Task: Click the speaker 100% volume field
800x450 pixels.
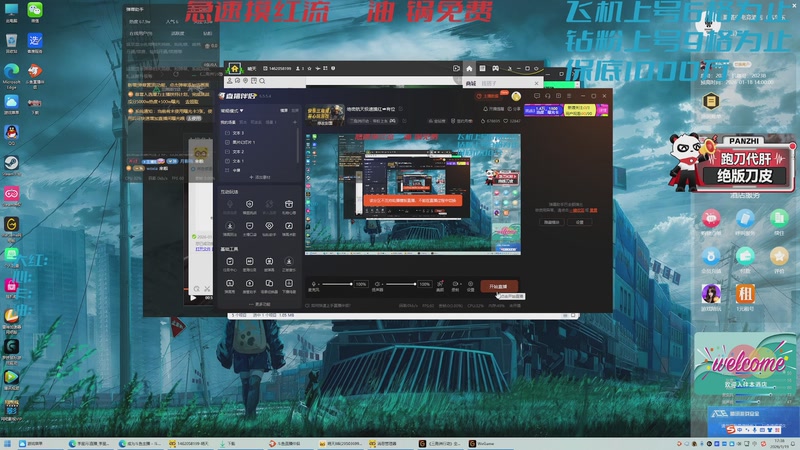Action: (424, 284)
